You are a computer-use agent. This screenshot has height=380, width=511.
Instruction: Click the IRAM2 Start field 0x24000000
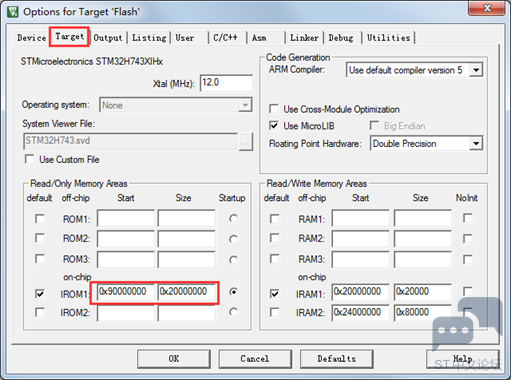point(361,313)
